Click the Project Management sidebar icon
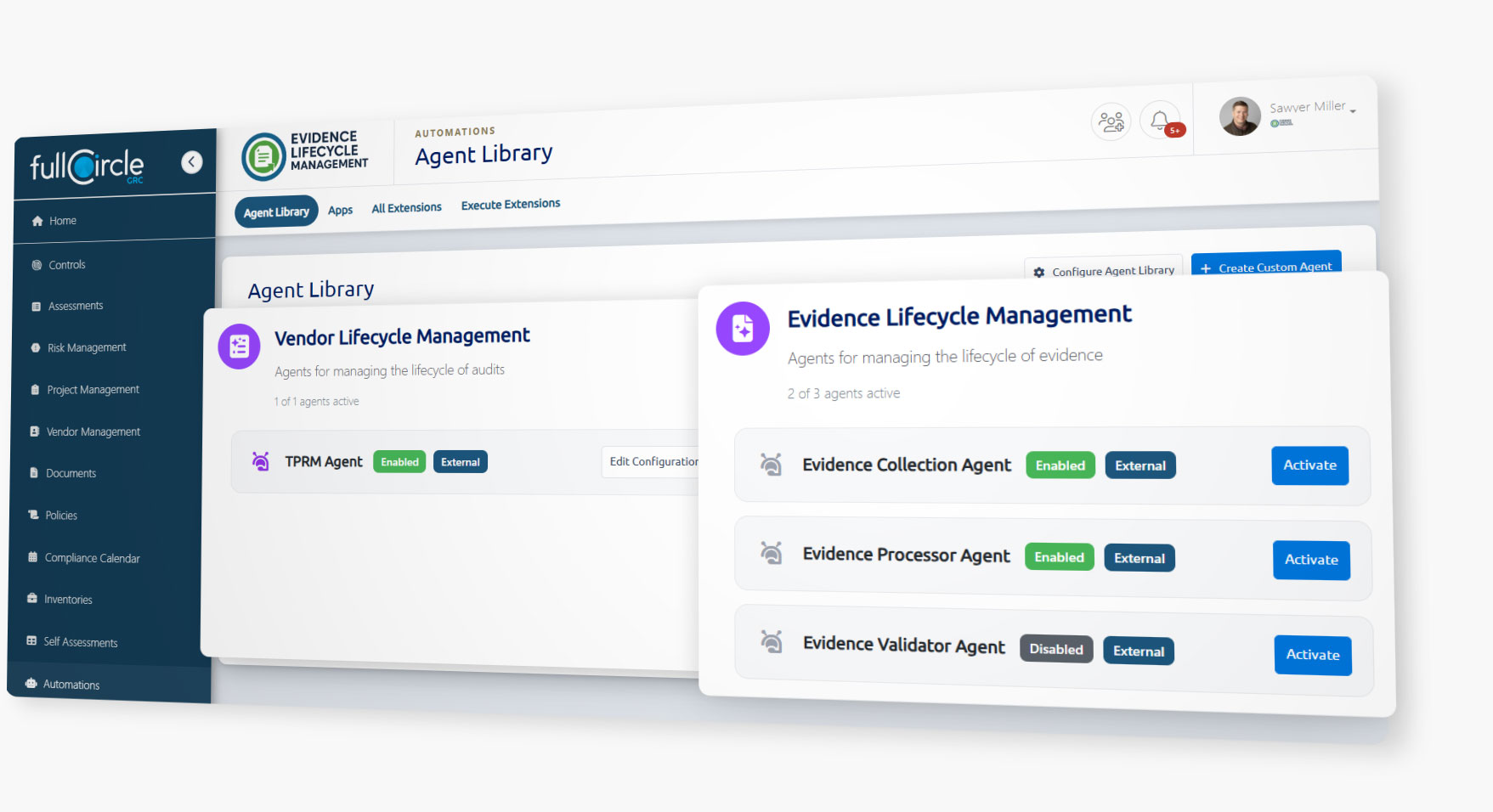The image size is (1493, 812). pyautogui.click(x=35, y=390)
